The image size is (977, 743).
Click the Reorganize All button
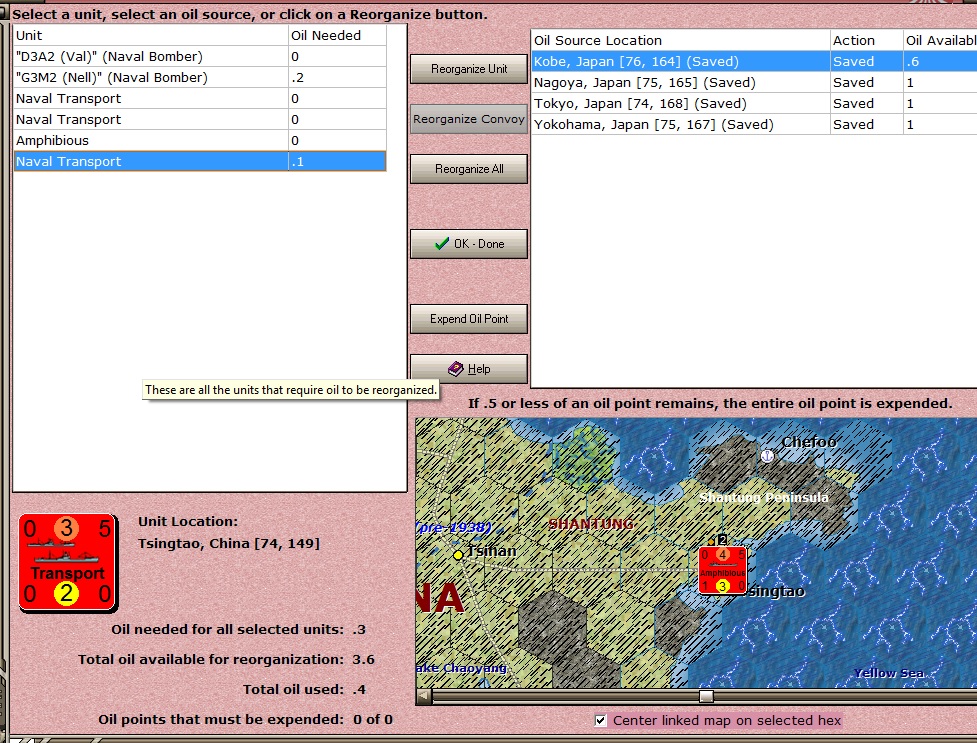click(x=469, y=168)
